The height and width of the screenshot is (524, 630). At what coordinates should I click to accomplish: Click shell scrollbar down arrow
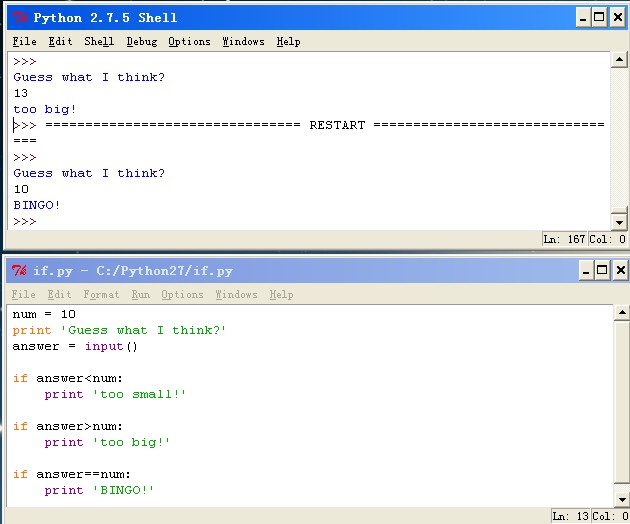(619, 222)
